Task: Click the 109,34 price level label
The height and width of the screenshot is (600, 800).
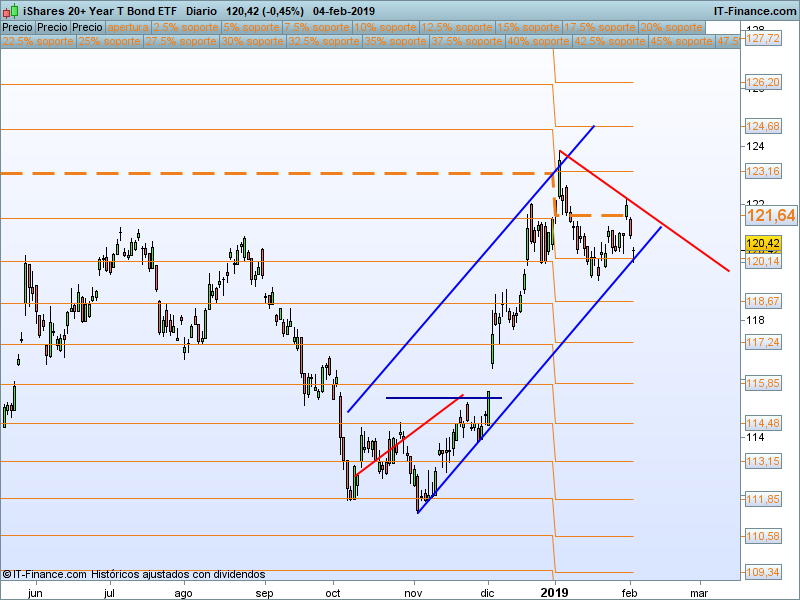Action: tap(763, 572)
